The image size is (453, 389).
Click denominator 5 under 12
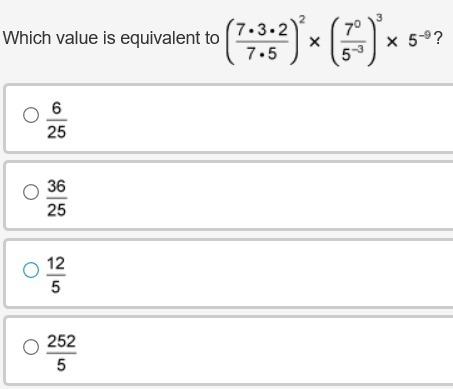[56, 287]
